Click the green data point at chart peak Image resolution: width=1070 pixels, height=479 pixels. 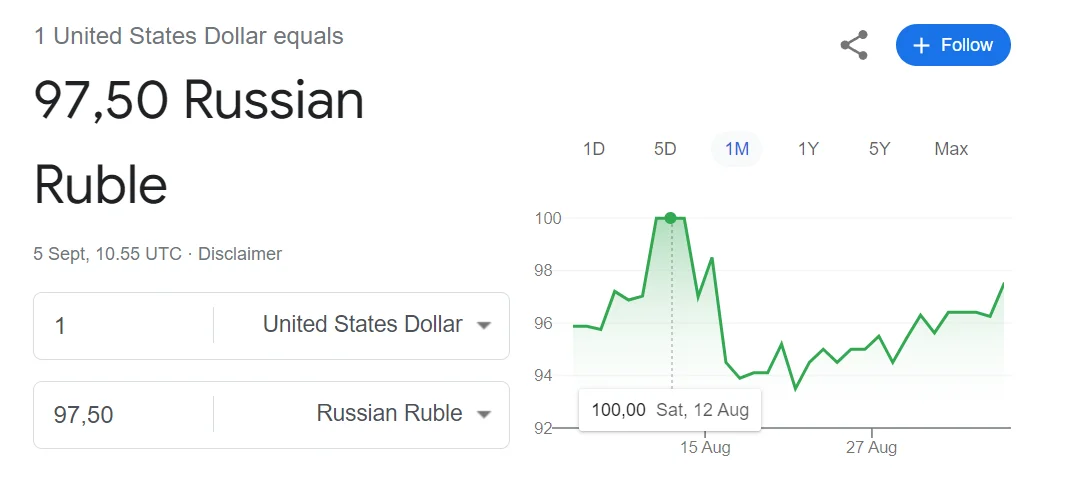point(670,218)
